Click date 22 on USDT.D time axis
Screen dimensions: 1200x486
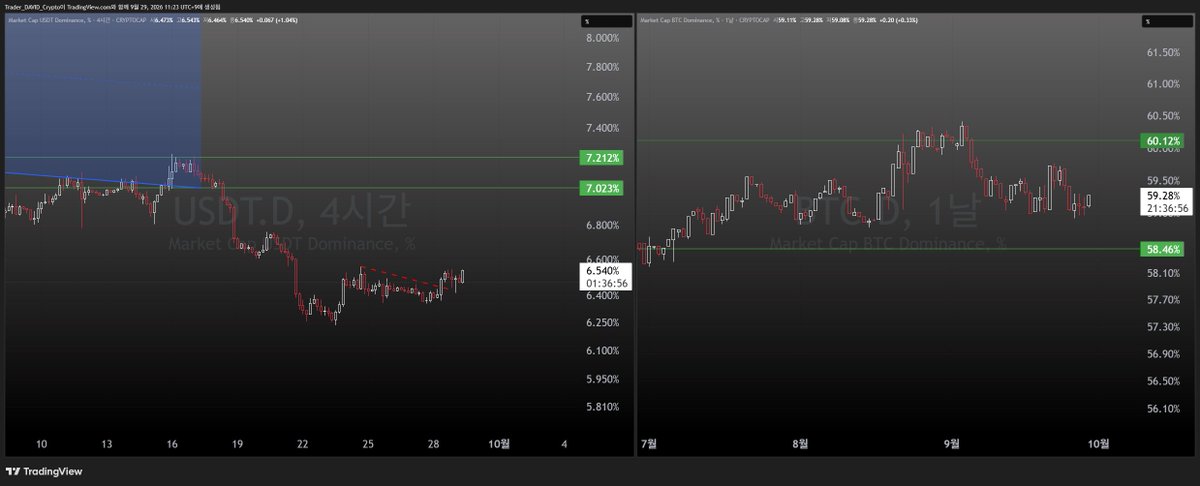coord(302,443)
